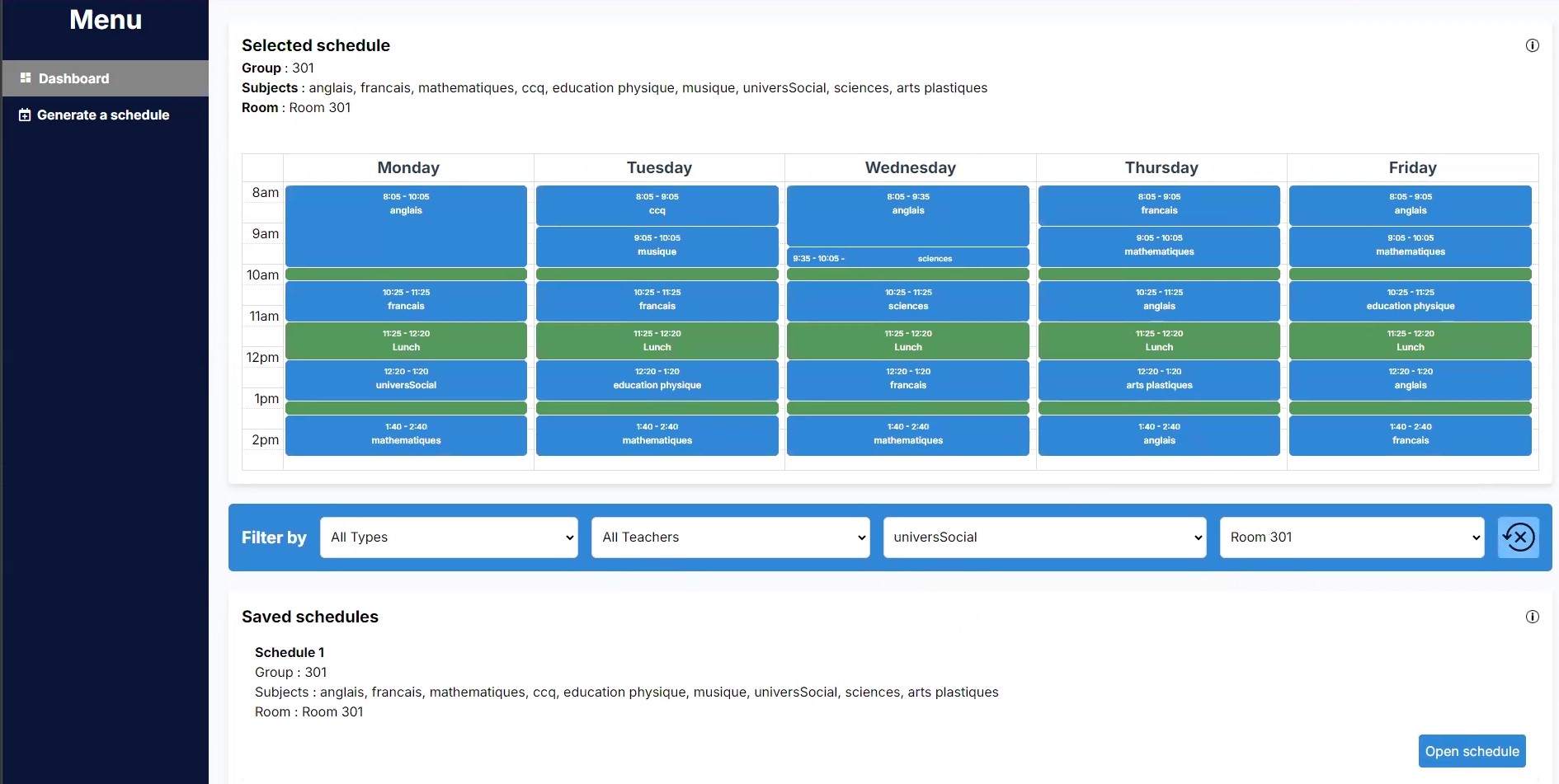
Task: Select Wednesday 1:40 mathematiques block
Action: pos(908,435)
